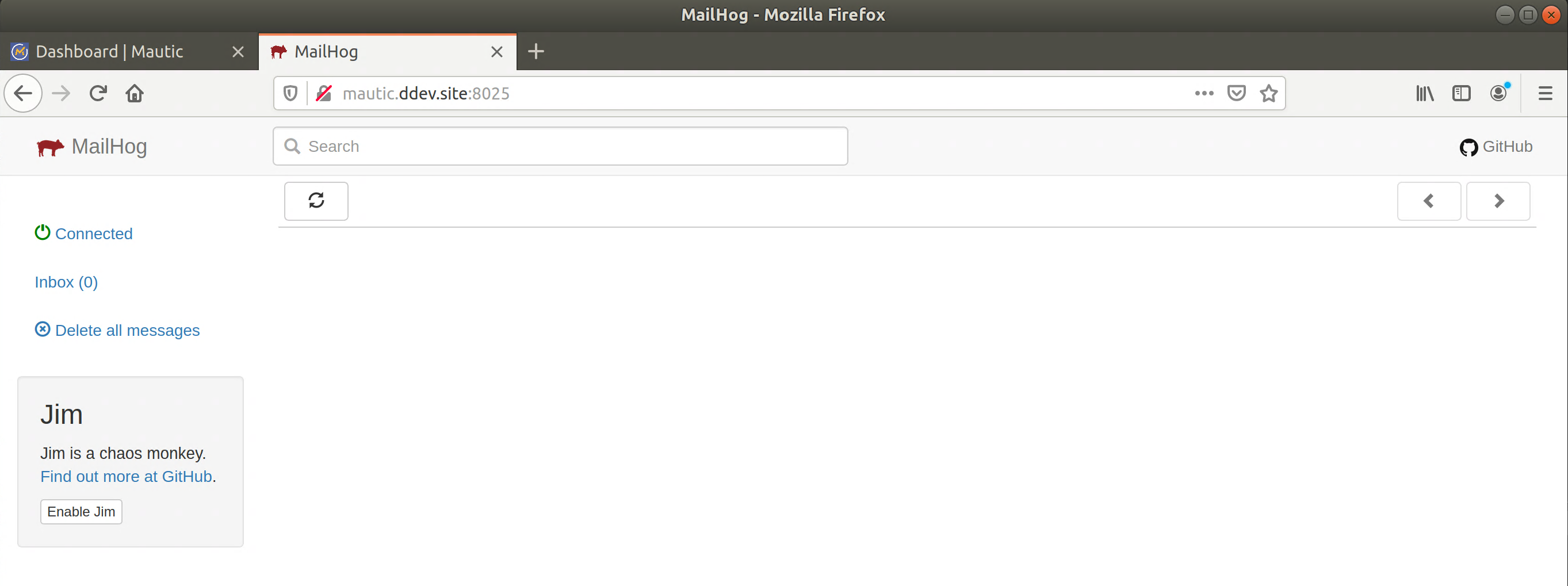This screenshot has height=586, width=1568.
Task: Select the refresh messages icon
Action: click(x=316, y=201)
